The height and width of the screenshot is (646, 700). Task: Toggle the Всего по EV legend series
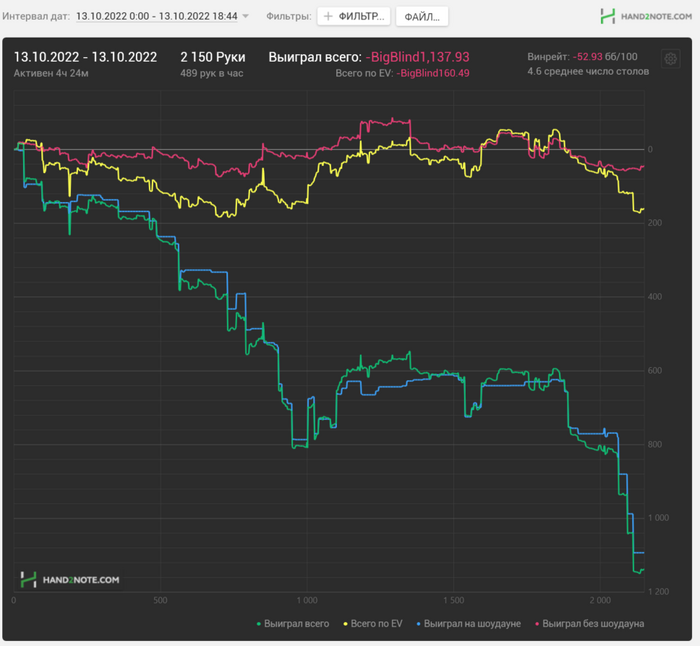pos(373,624)
